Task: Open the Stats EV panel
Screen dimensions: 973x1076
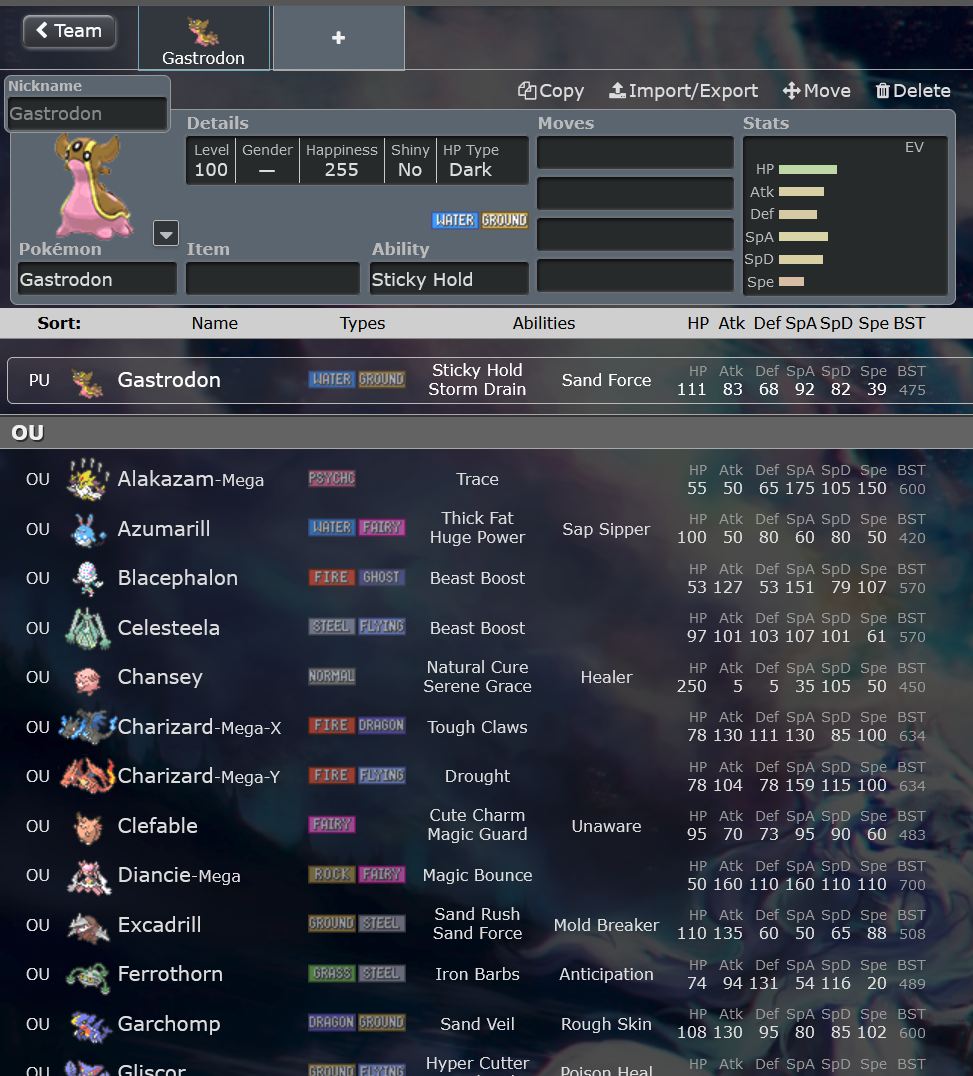Action: [845, 216]
